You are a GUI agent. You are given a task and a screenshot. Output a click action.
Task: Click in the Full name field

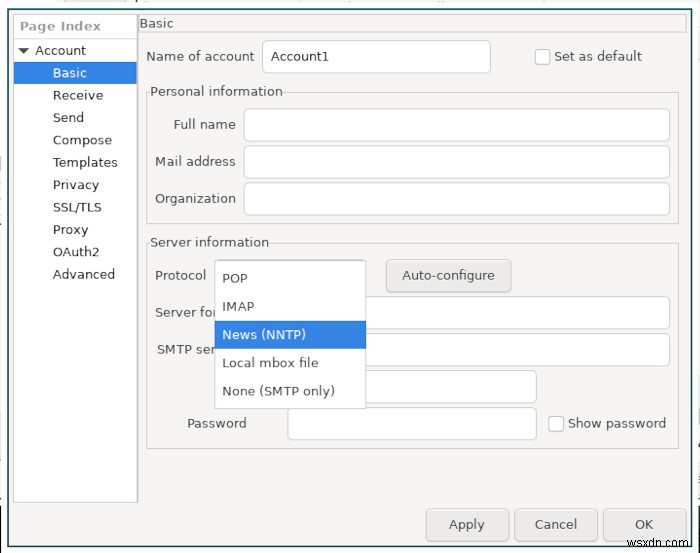click(x=456, y=125)
